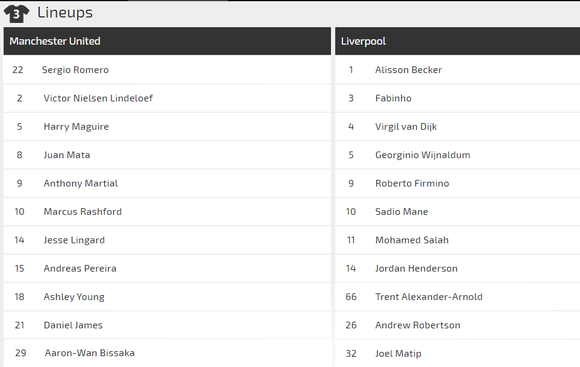Open Trent Alexander-Arnold player link
580x367 pixels.
[x=429, y=297]
